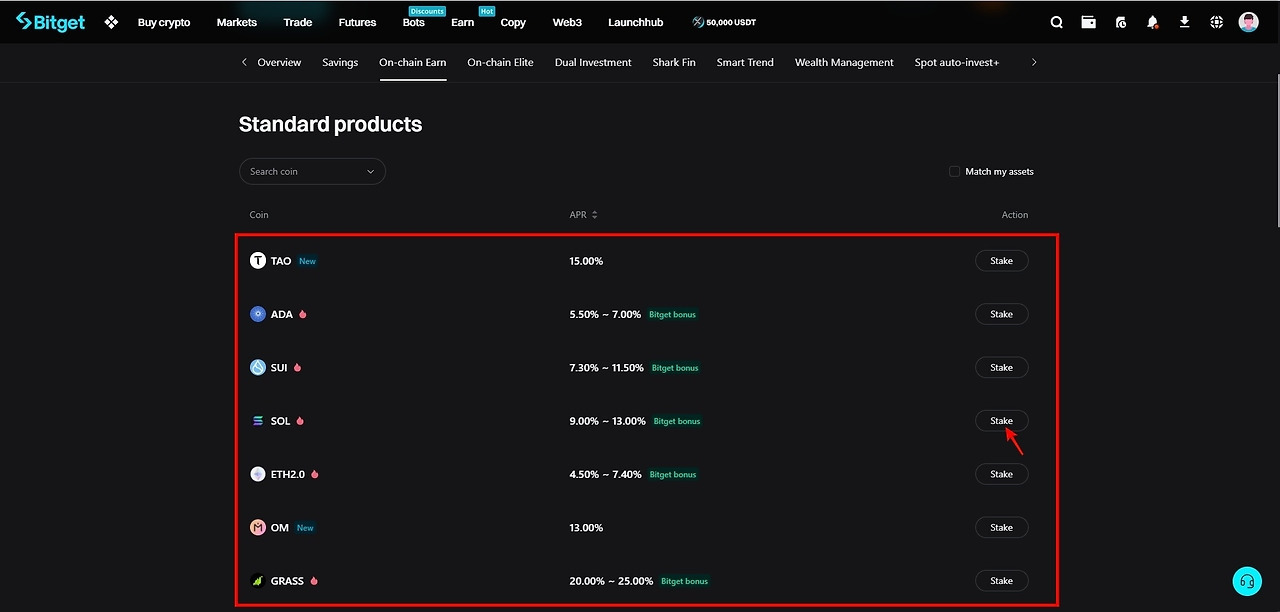The width and height of the screenshot is (1280, 612).
Task: Switch to the Overview tab
Action: click(279, 62)
